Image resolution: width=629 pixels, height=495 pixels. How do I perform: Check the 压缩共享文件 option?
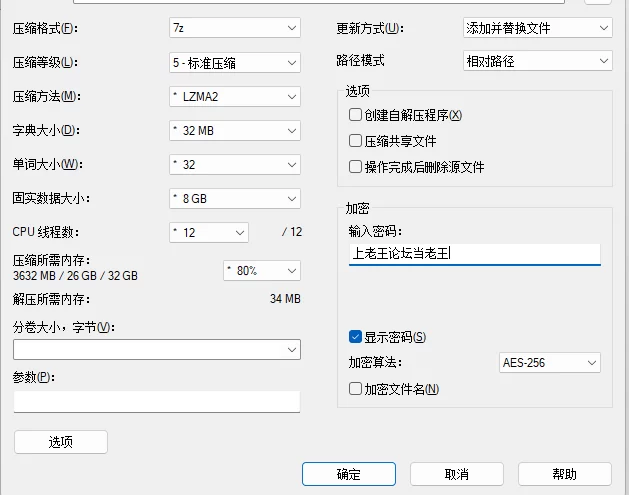[x=356, y=141]
